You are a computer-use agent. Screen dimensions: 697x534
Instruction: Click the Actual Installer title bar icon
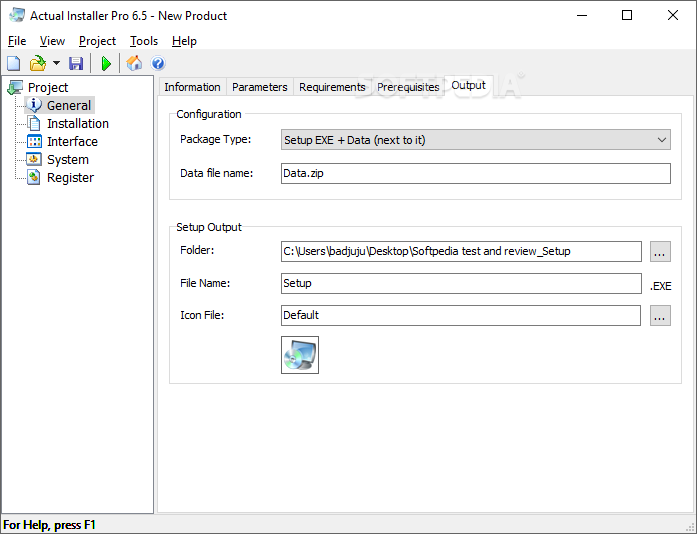pos(17,15)
